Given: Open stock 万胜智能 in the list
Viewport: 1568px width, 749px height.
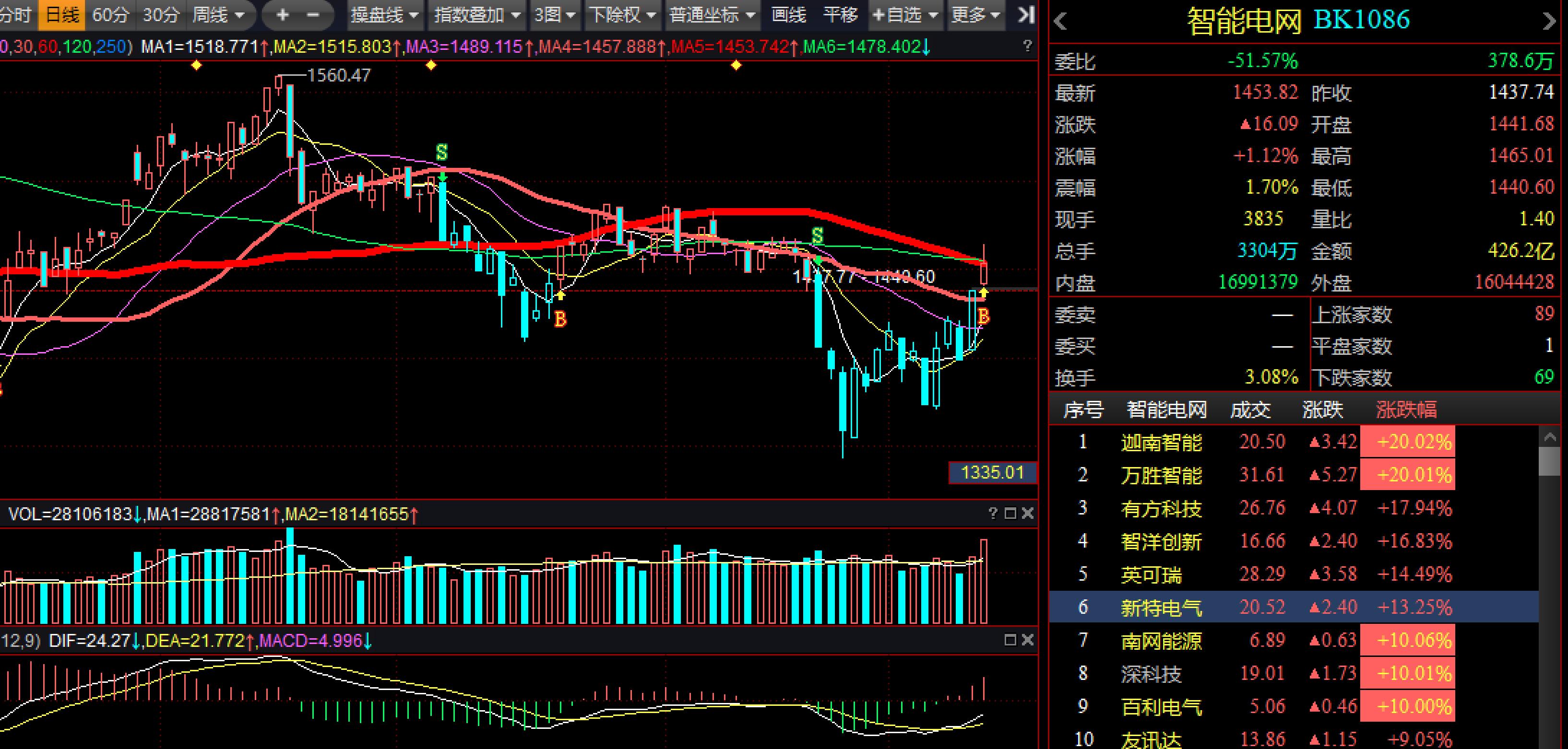Looking at the screenshot, I should [x=1161, y=475].
